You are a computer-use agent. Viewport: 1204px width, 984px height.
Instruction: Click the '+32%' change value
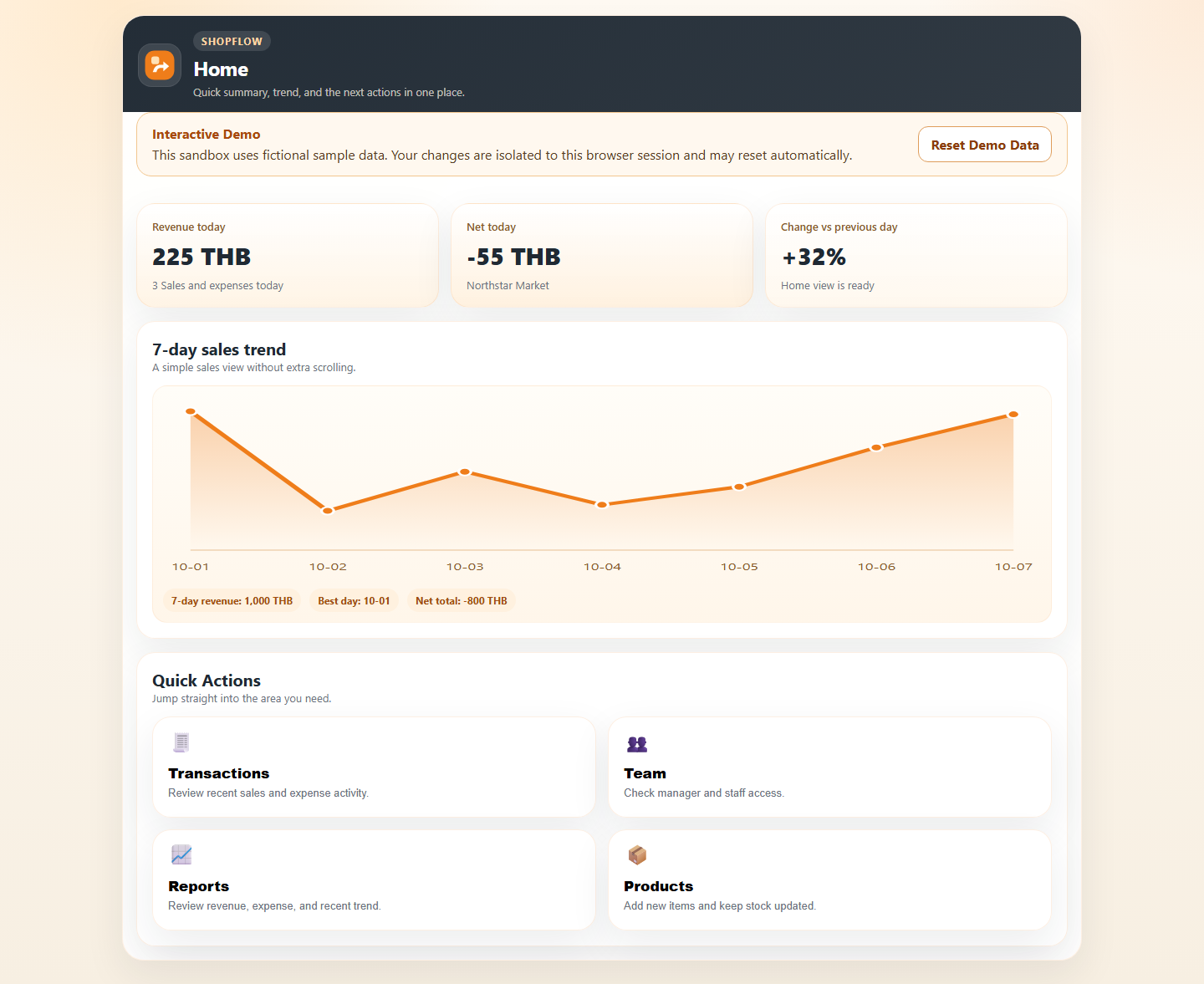tap(814, 257)
